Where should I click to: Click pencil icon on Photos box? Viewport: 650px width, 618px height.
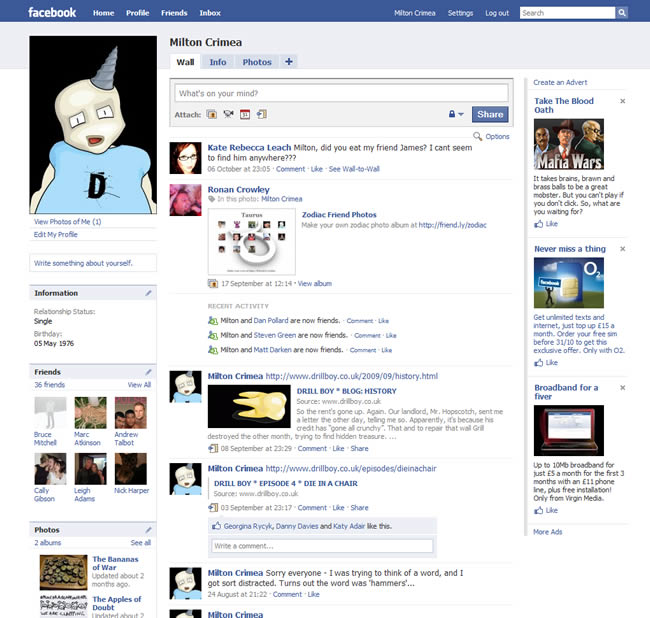click(x=149, y=530)
